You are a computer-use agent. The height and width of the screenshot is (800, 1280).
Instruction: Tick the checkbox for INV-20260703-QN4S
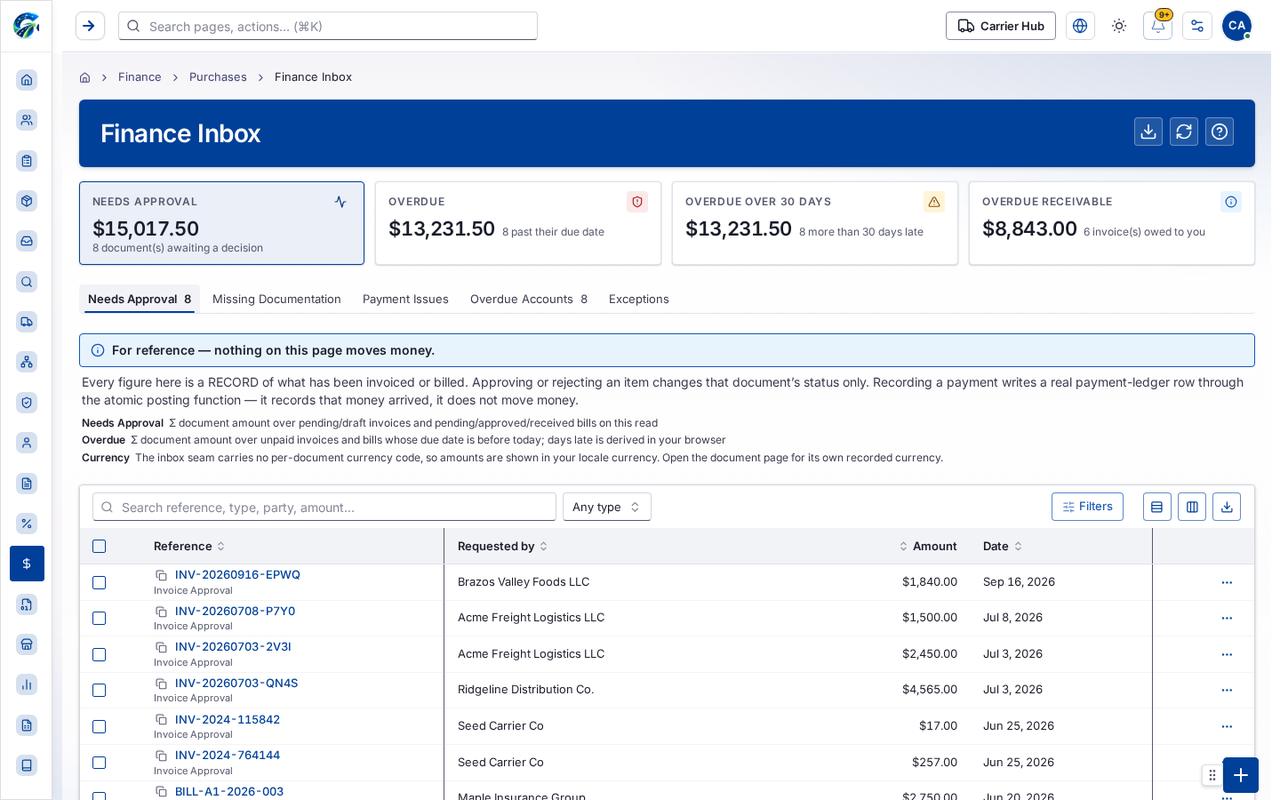[99, 690]
